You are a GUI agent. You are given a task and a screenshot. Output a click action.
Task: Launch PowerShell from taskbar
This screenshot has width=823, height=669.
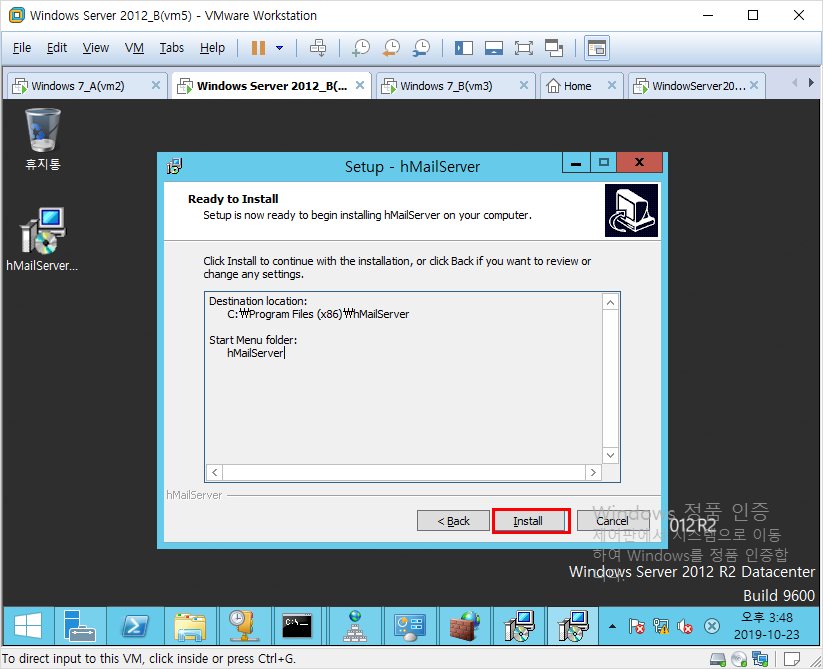[x=135, y=626]
